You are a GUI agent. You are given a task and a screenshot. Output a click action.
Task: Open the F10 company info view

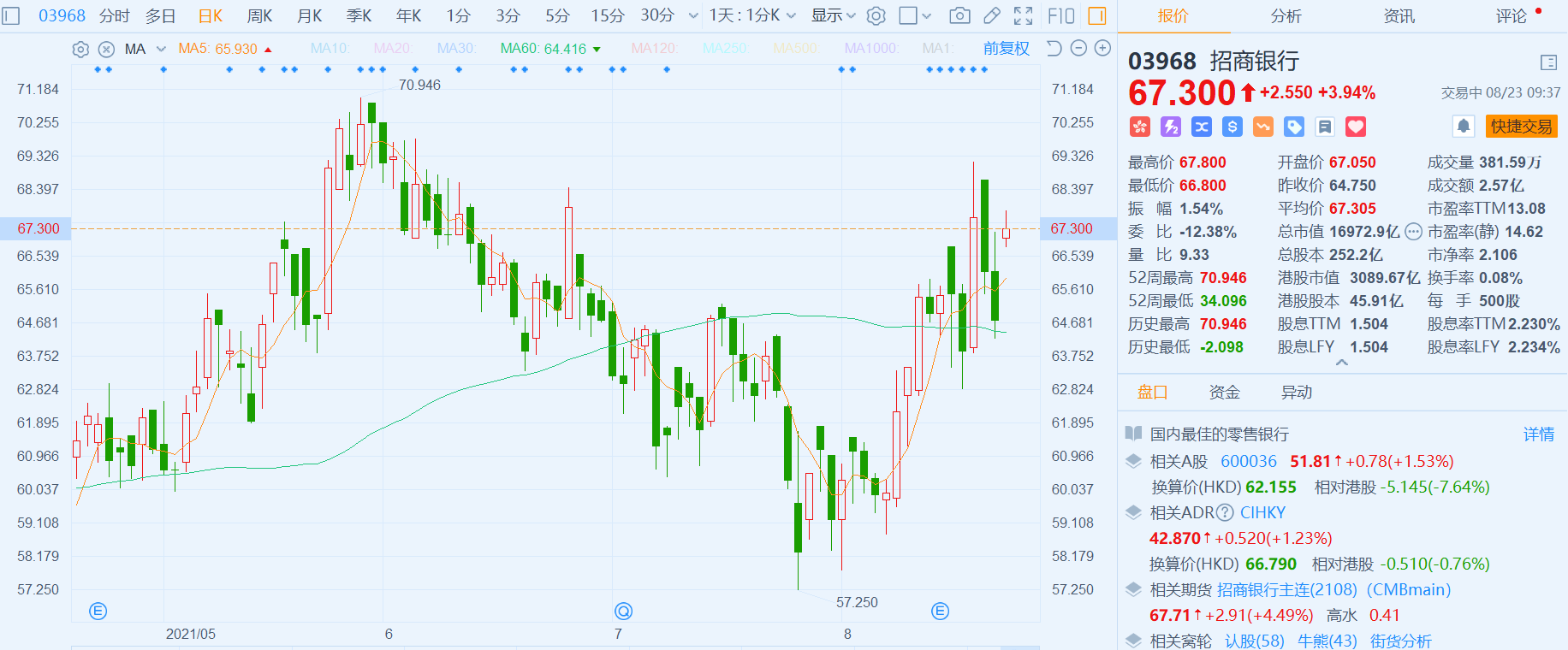pos(1061,15)
